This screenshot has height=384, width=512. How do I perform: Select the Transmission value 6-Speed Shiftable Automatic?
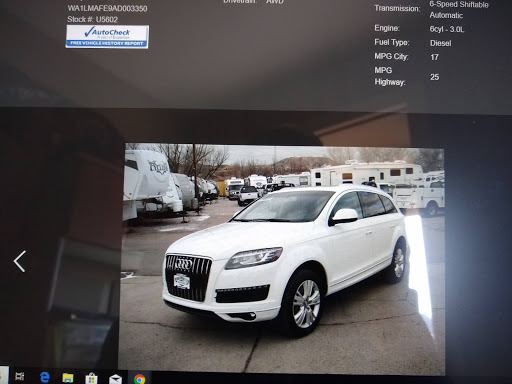click(x=459, y=10)
